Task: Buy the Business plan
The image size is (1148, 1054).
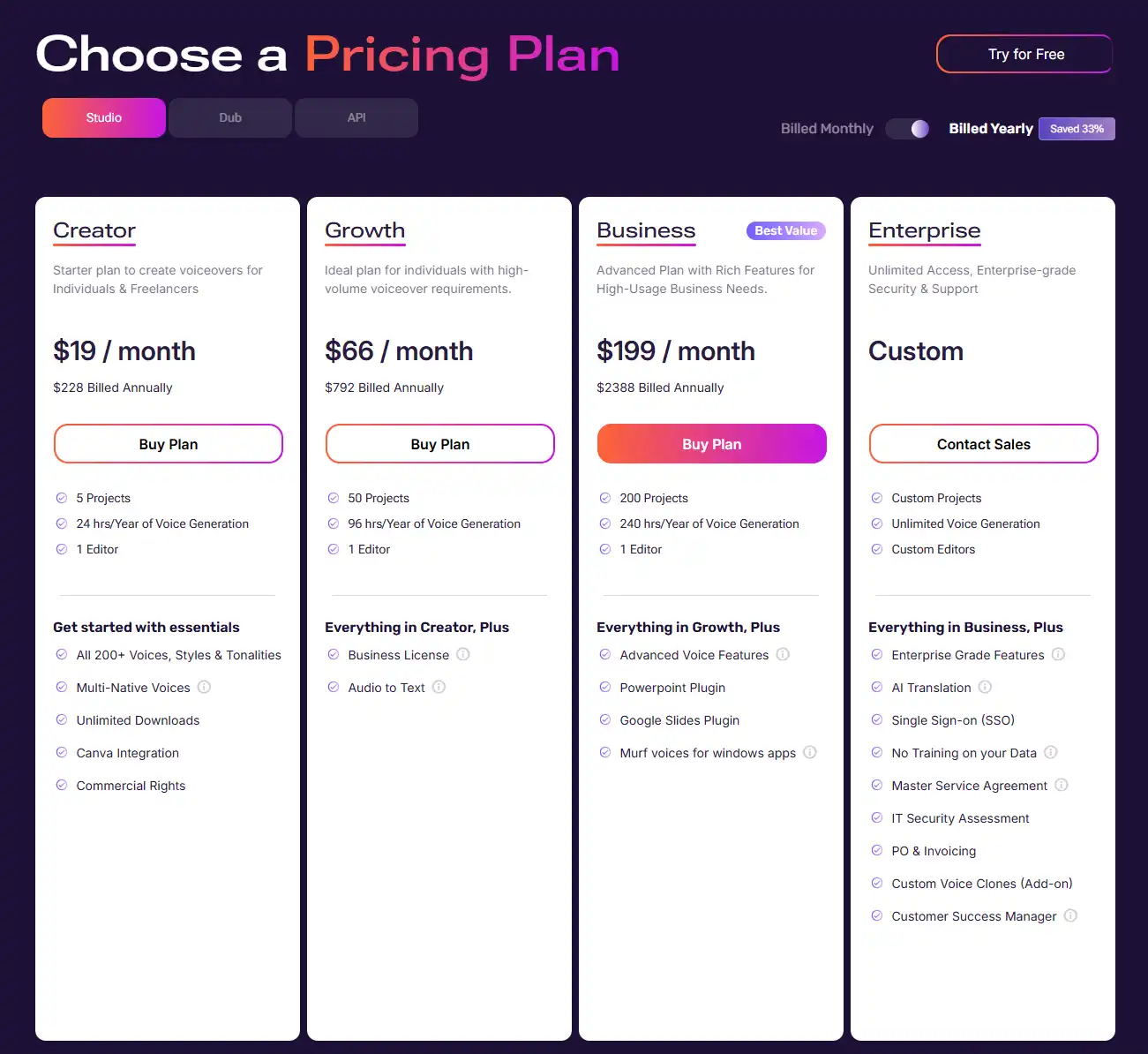Action: 711,443
